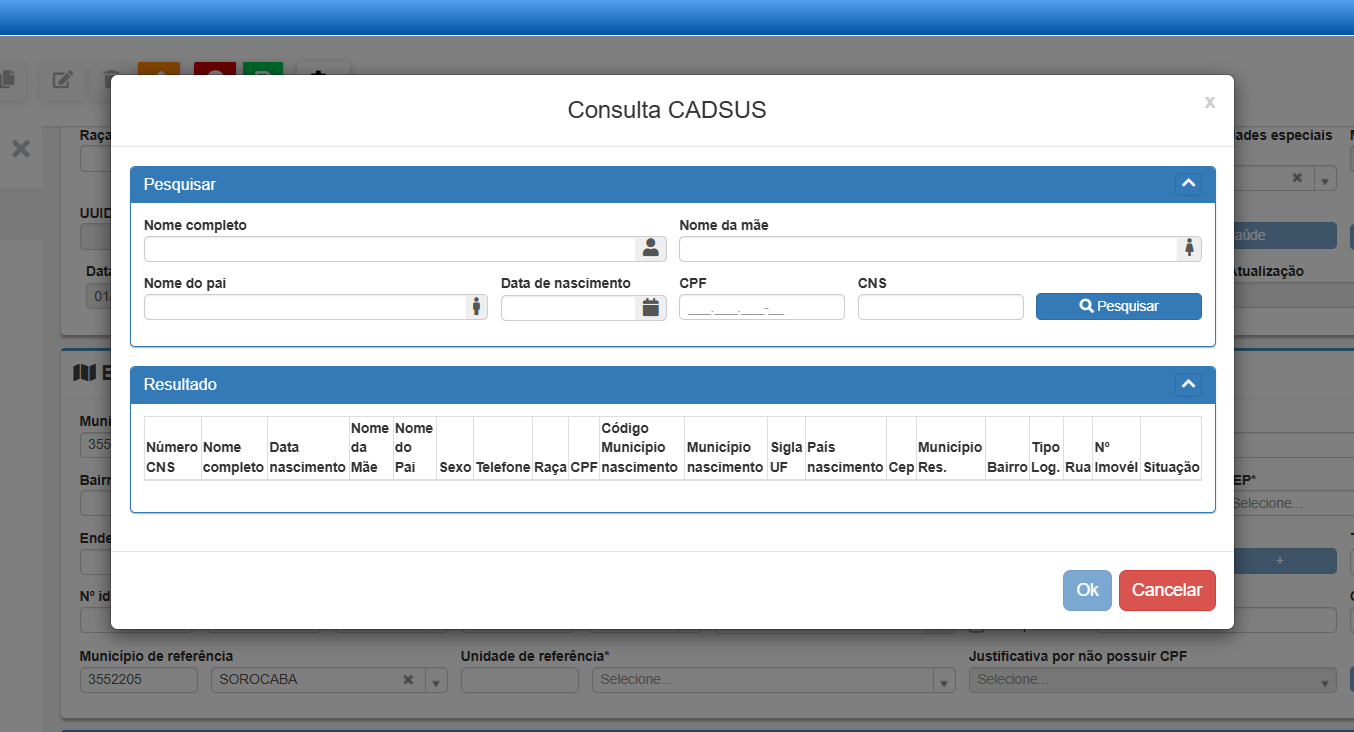Click the X icon in the background left sidebar

pos(21,149)
